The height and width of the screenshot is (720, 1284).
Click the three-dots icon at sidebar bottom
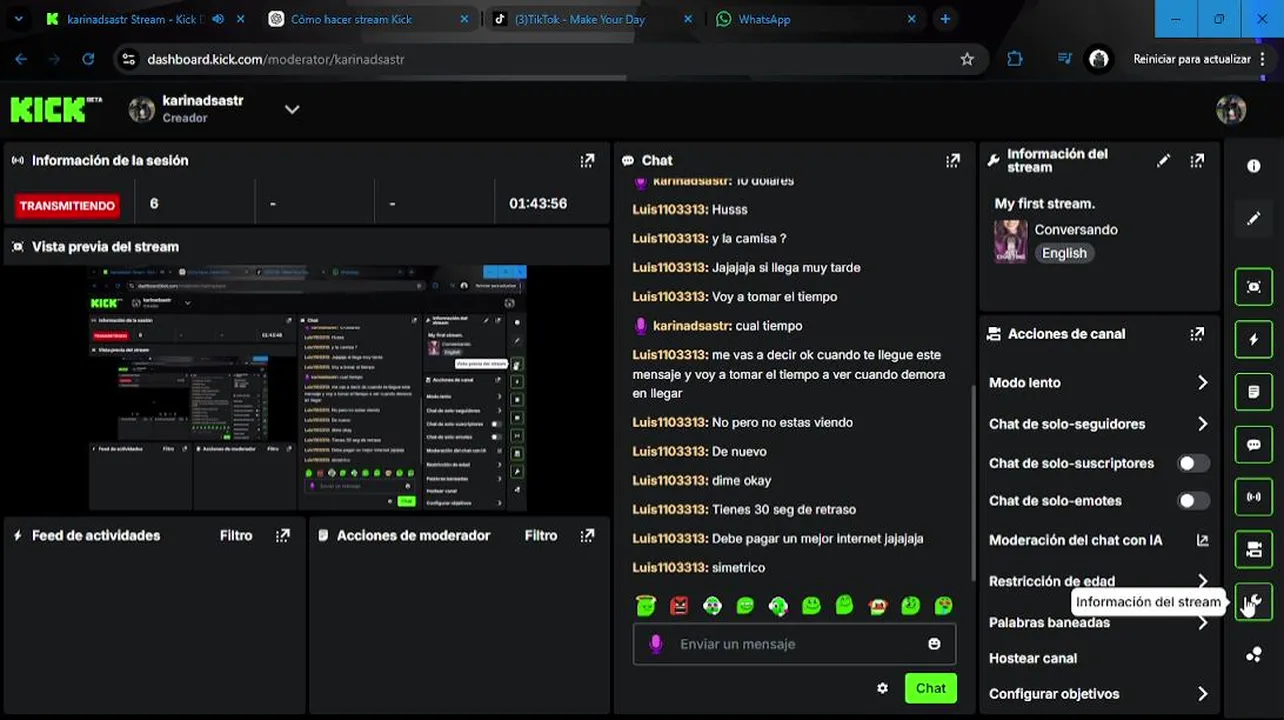[1254, 655]
